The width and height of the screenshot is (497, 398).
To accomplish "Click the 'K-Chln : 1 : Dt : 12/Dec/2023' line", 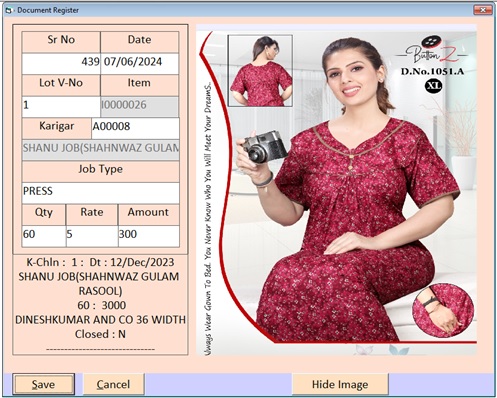I will click(x=100, y=262).
